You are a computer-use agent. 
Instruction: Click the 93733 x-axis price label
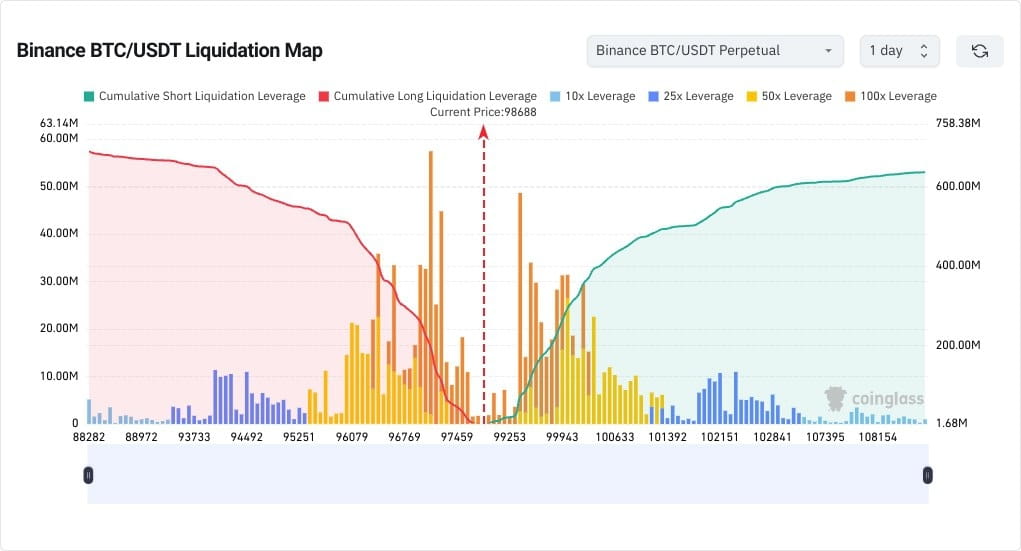coord(194,437)
